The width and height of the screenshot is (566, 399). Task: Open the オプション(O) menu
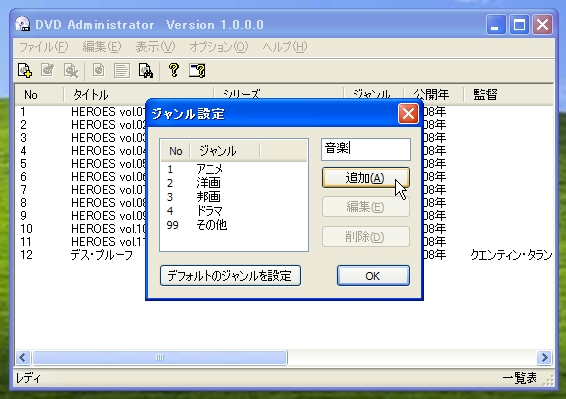219,47
